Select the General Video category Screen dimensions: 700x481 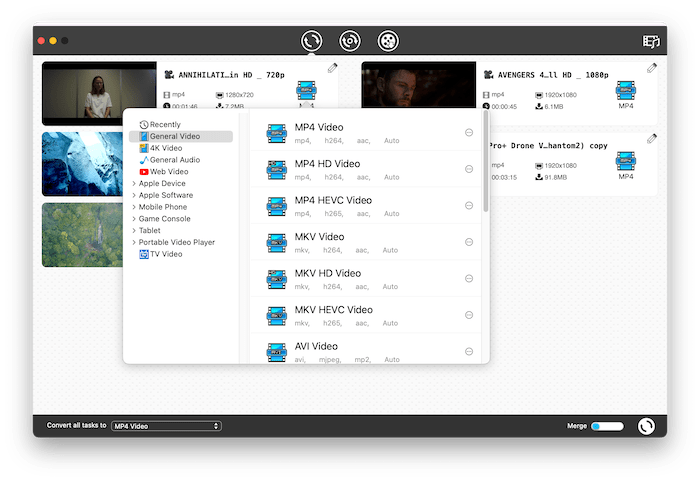174,136
